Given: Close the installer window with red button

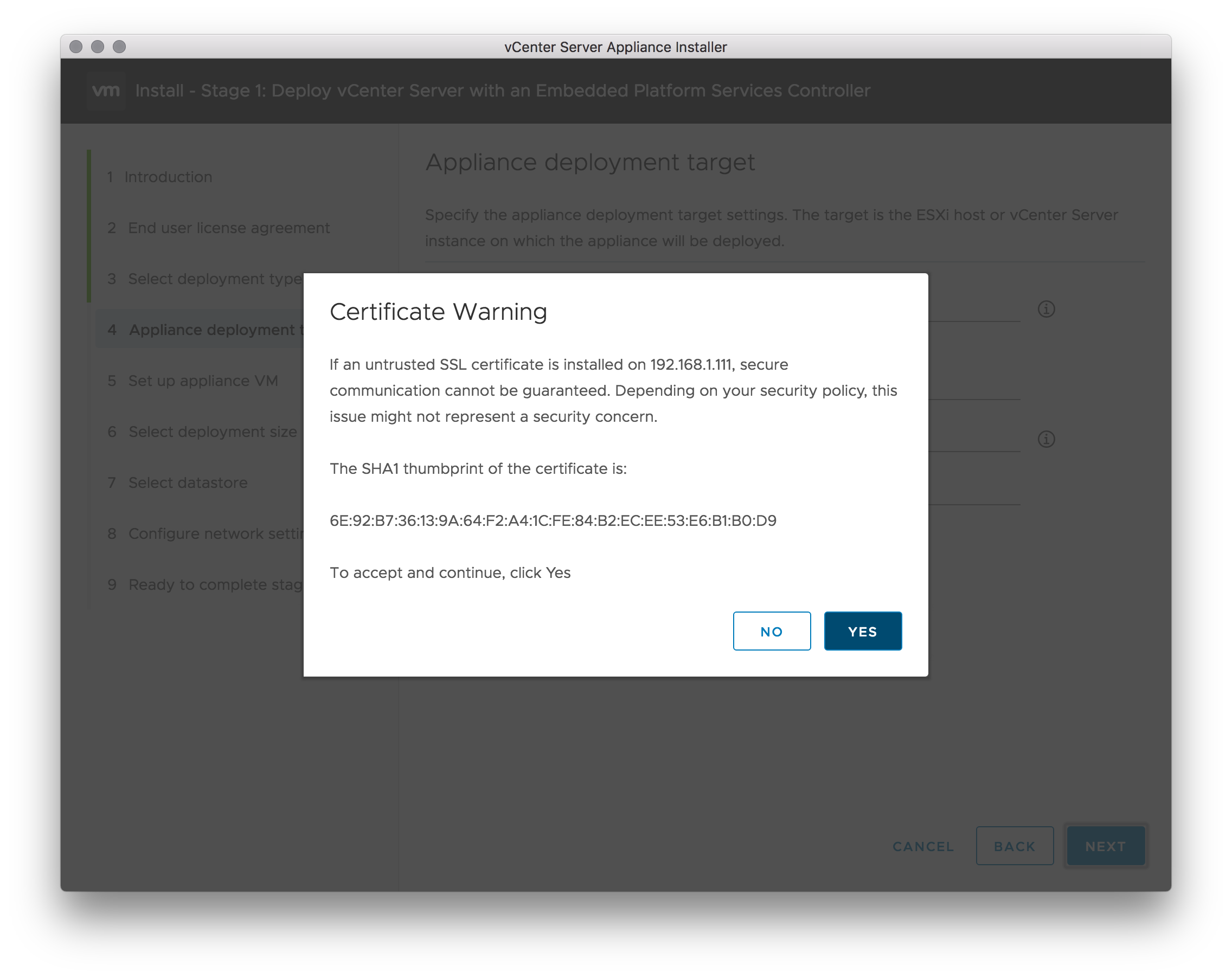Looking at the screenshot, I should click(x=76, y=46).
